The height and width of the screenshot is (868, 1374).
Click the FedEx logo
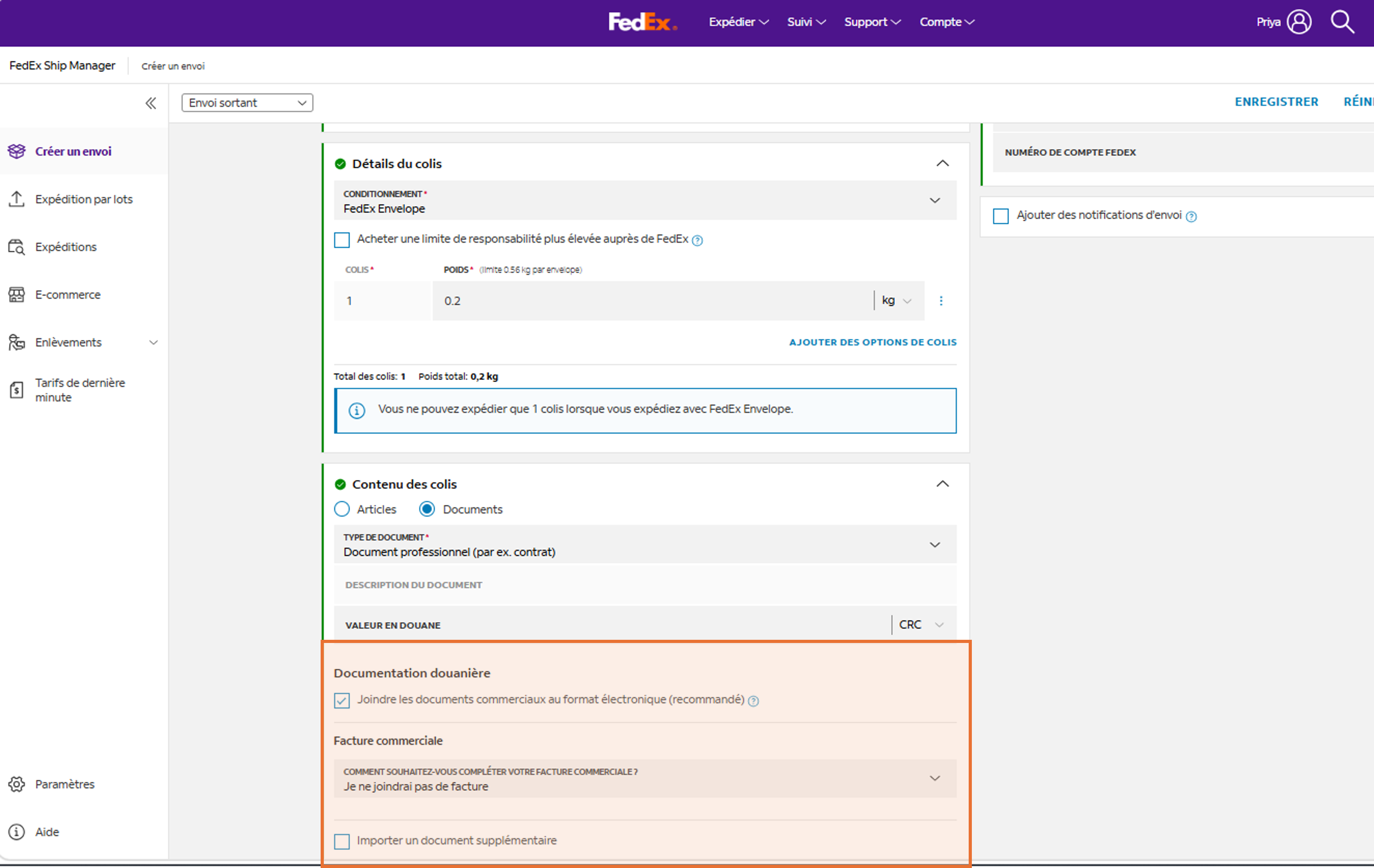click(x=643, y=22)
